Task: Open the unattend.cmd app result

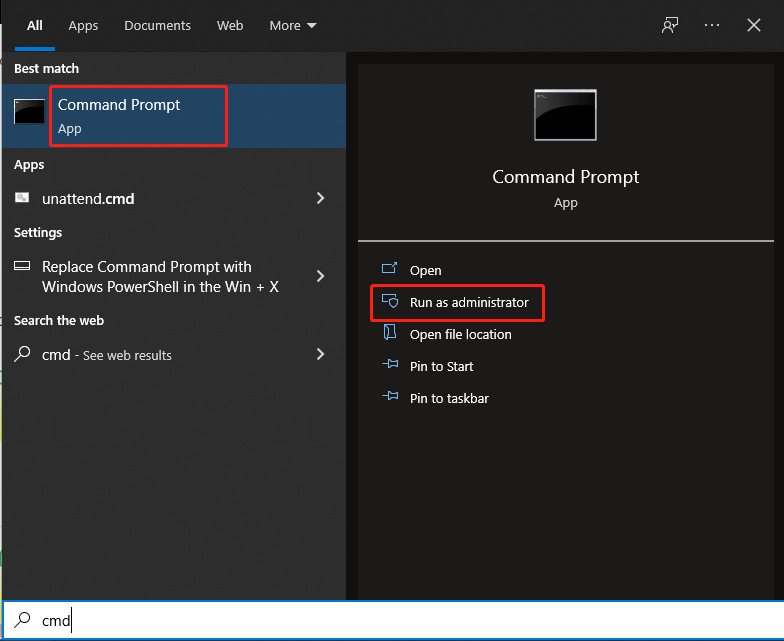Action: coord(174,198)
